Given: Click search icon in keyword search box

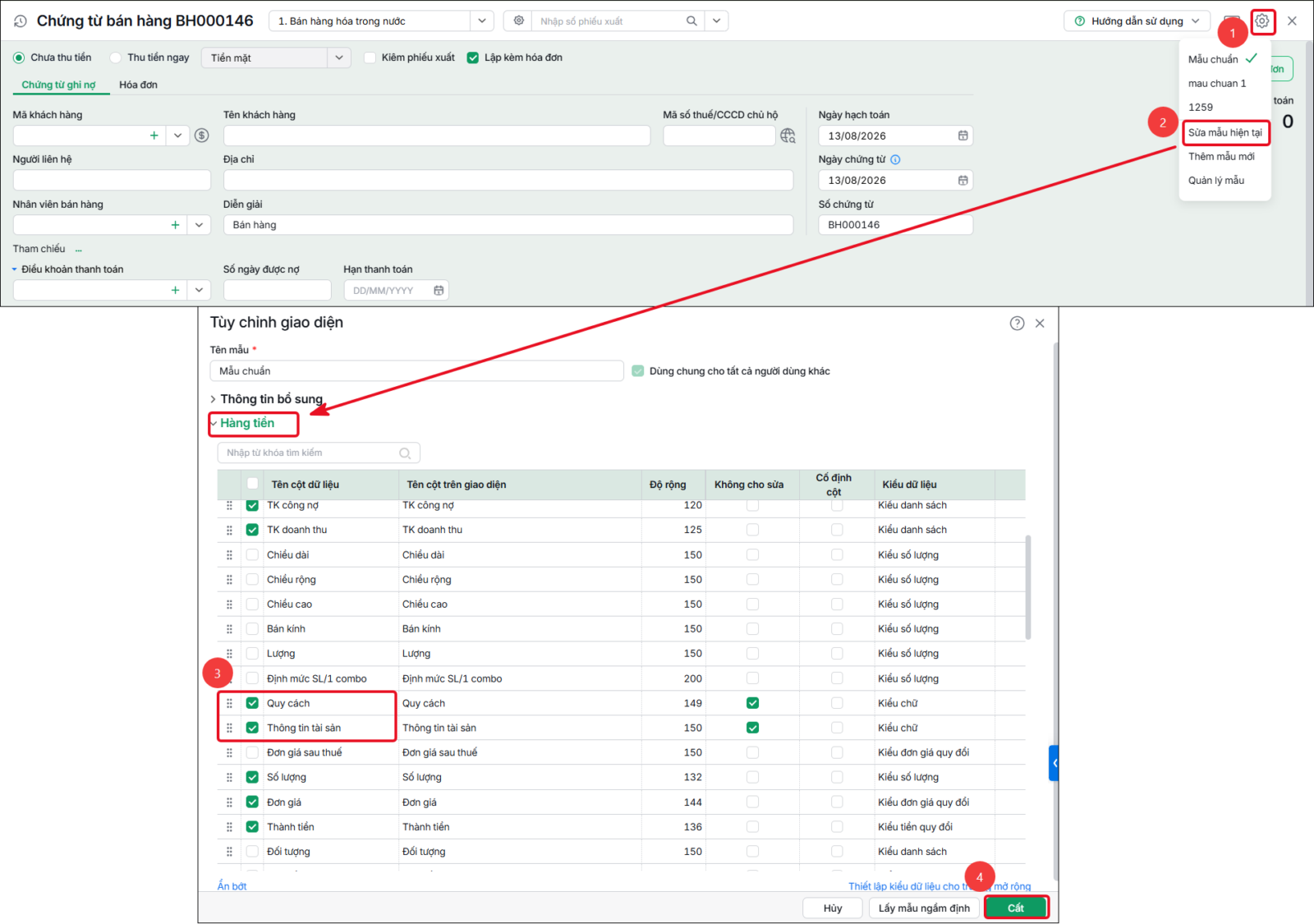Looking at the screenshot, I should pyautogui.click(x=405, y=453).
